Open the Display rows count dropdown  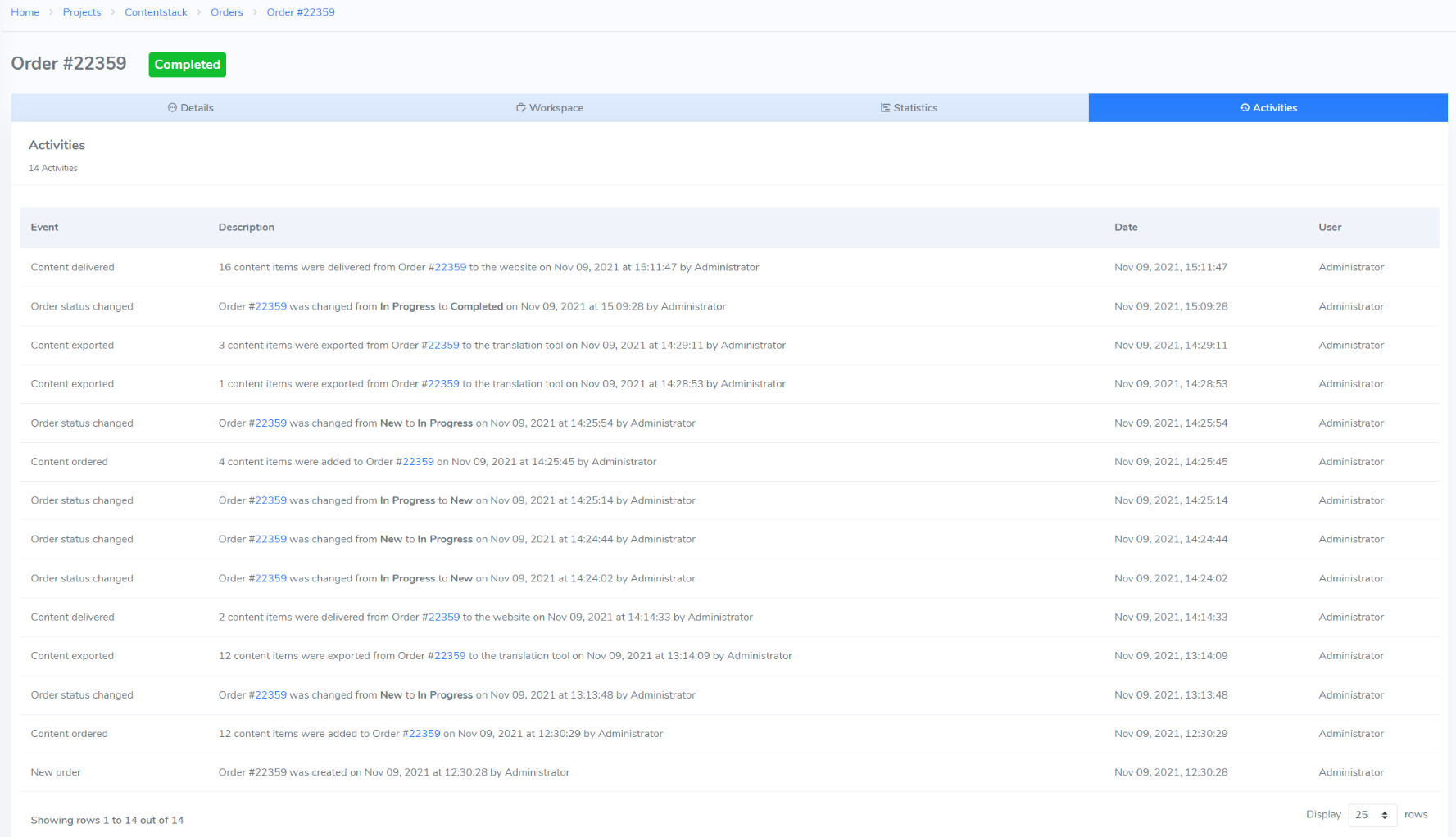coord(1372,815)
